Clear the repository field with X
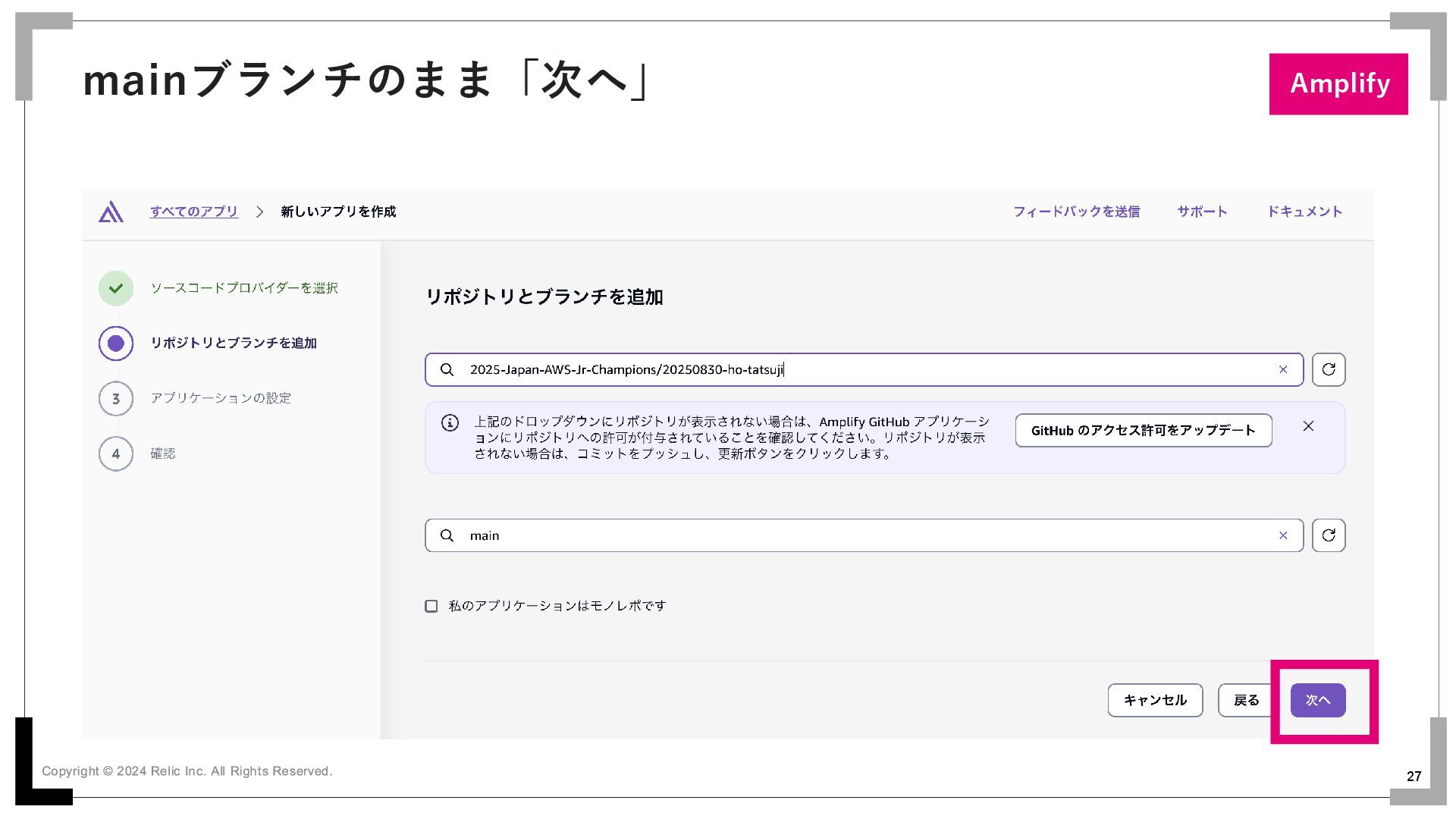The width and height of the screenshot is (1456, 819). 1283,369
